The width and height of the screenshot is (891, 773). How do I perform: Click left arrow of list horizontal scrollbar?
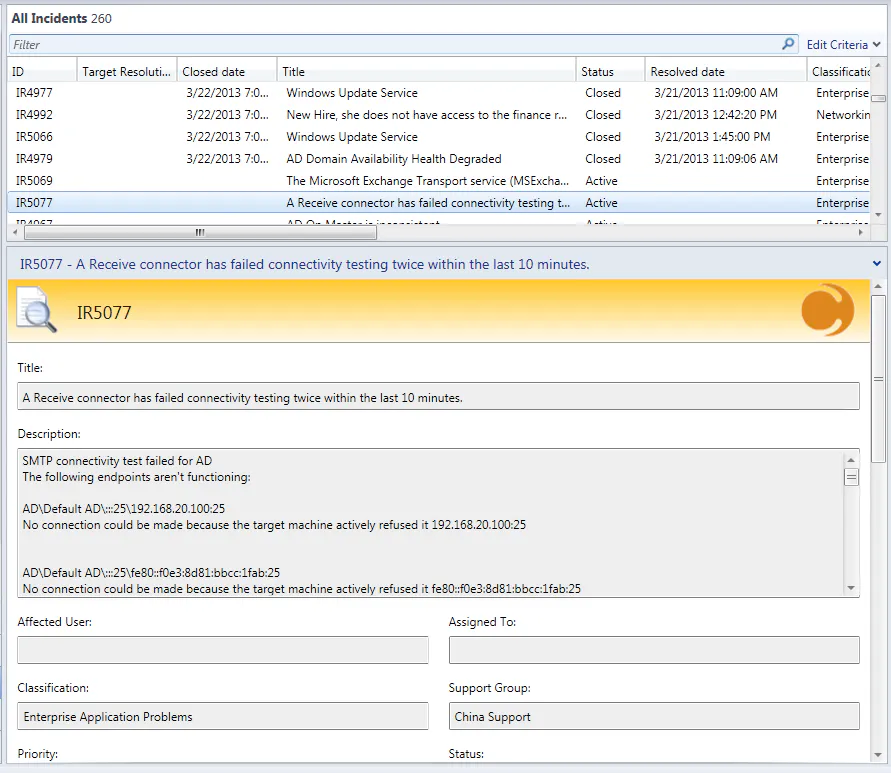pyautogui.click(x=14, y=232)
